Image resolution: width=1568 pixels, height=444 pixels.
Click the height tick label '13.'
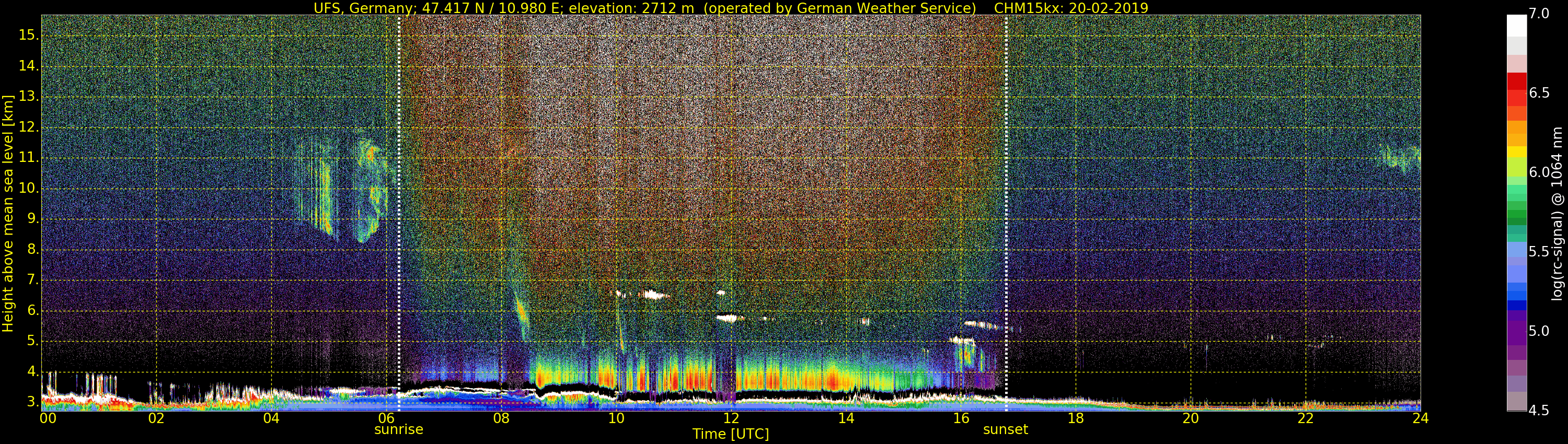[29, 97]
